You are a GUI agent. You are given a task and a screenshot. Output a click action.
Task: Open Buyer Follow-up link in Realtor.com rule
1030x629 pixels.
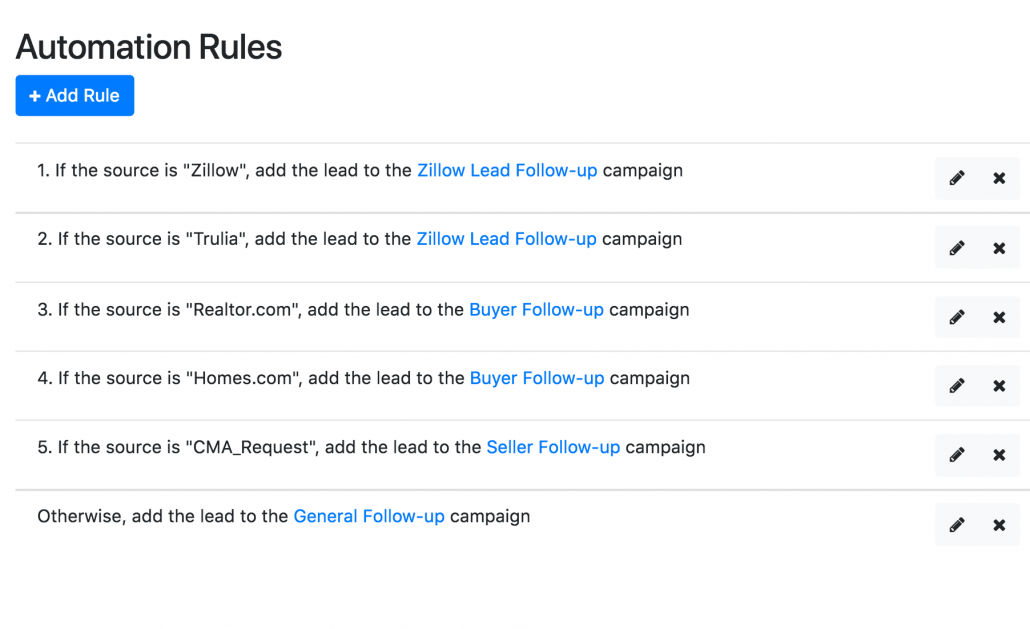point(536,310)
